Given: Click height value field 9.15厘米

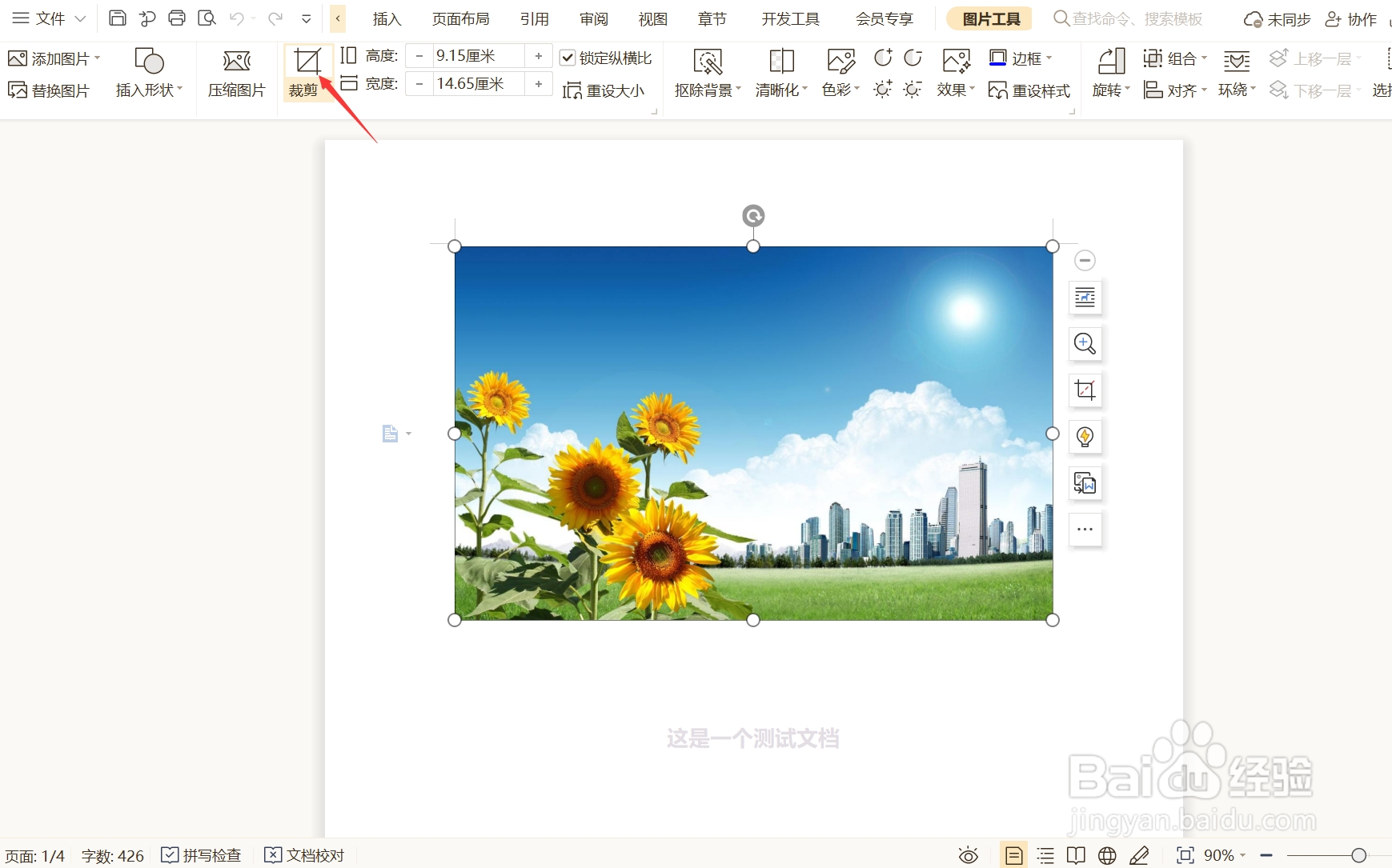Looking at the screenshot, I should [479, 56].
